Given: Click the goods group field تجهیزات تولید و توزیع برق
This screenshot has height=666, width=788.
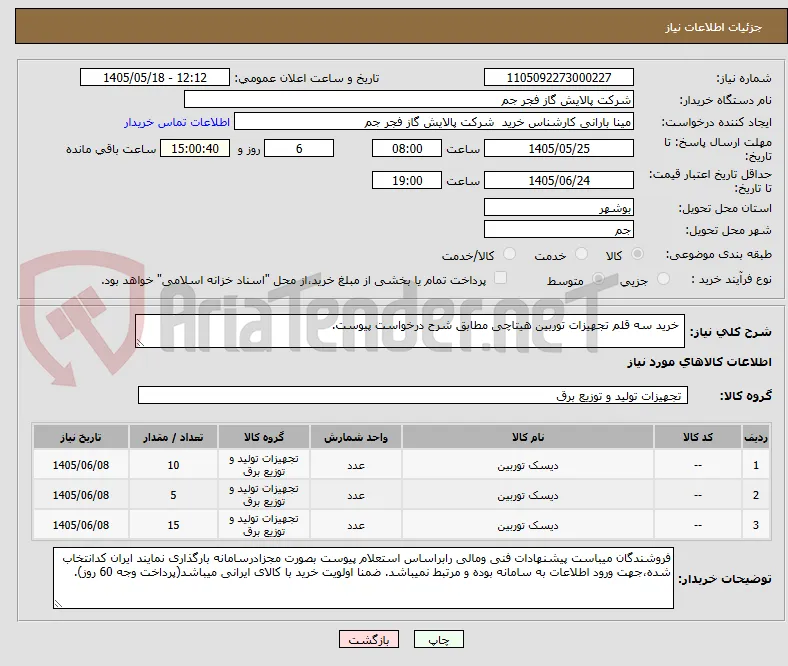Looking at the screenshot, I should point(413,395).
